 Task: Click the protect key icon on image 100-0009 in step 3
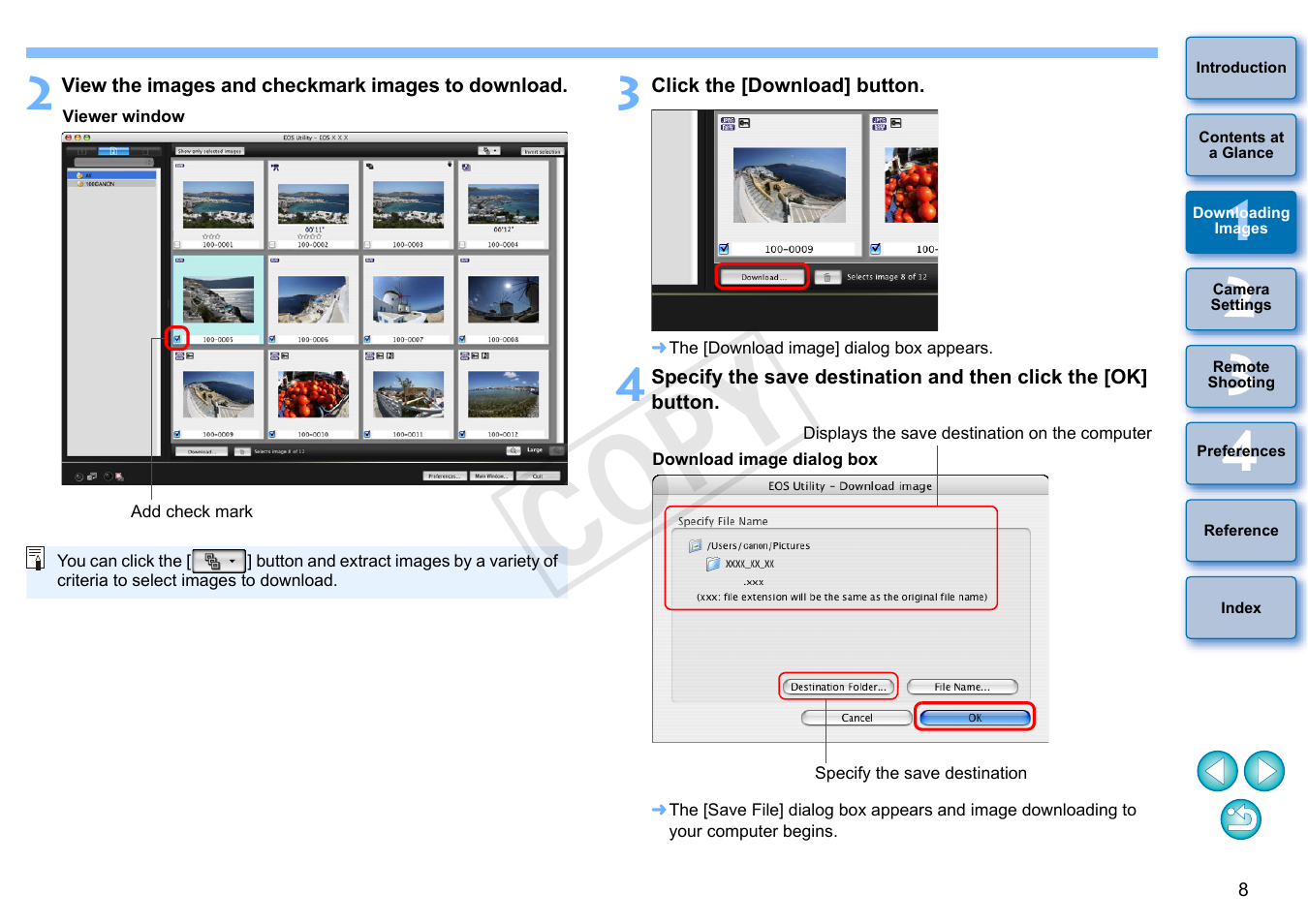tap(744, 123)
